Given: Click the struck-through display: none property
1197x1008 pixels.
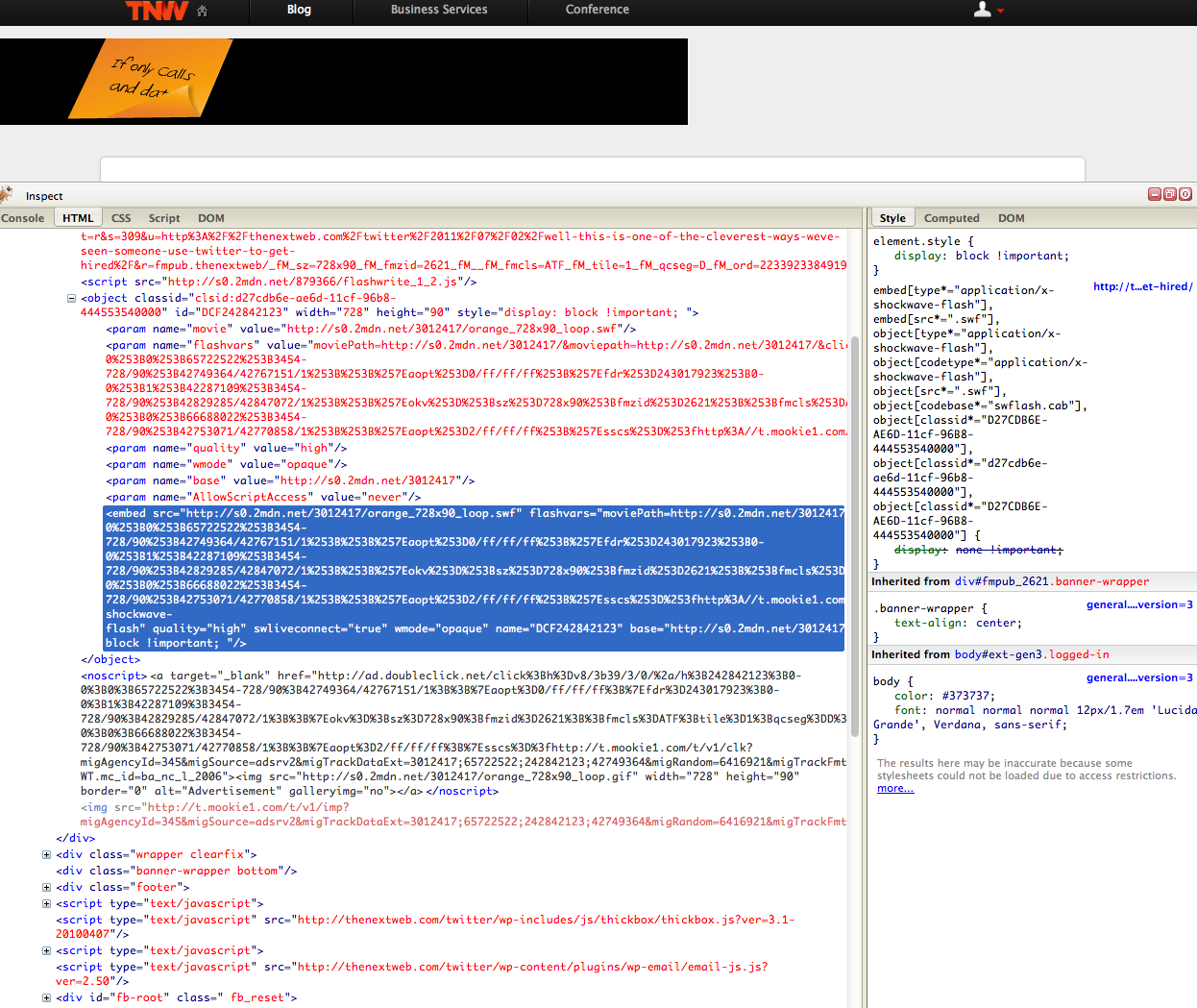Looking at the screenshot, I should (978, 550).
